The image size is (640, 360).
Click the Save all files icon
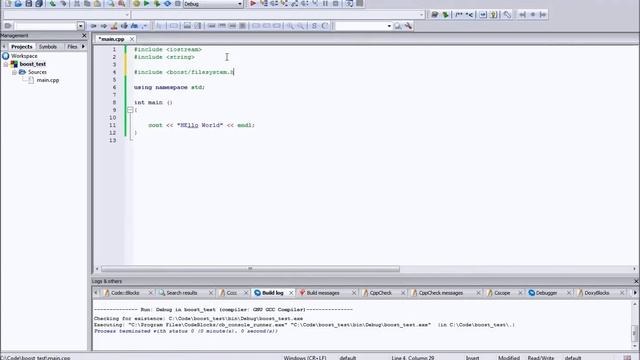pos(39,3)
